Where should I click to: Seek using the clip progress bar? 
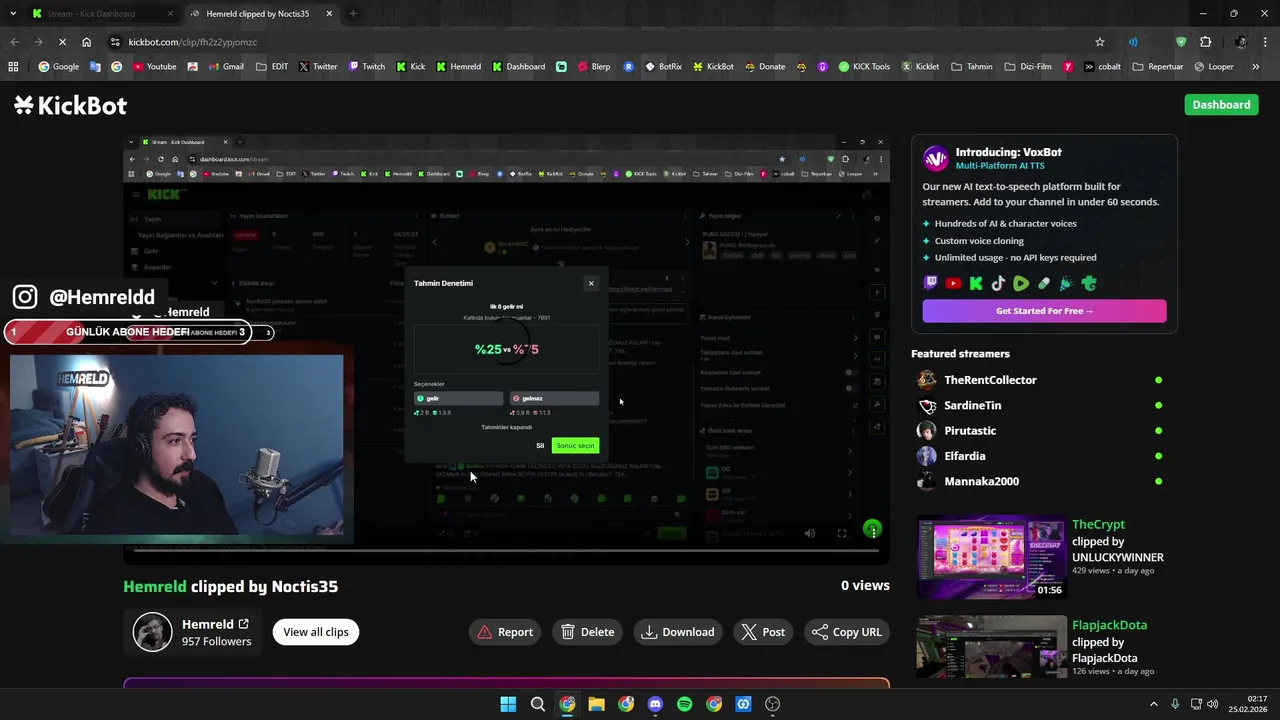tap(506, 550)
